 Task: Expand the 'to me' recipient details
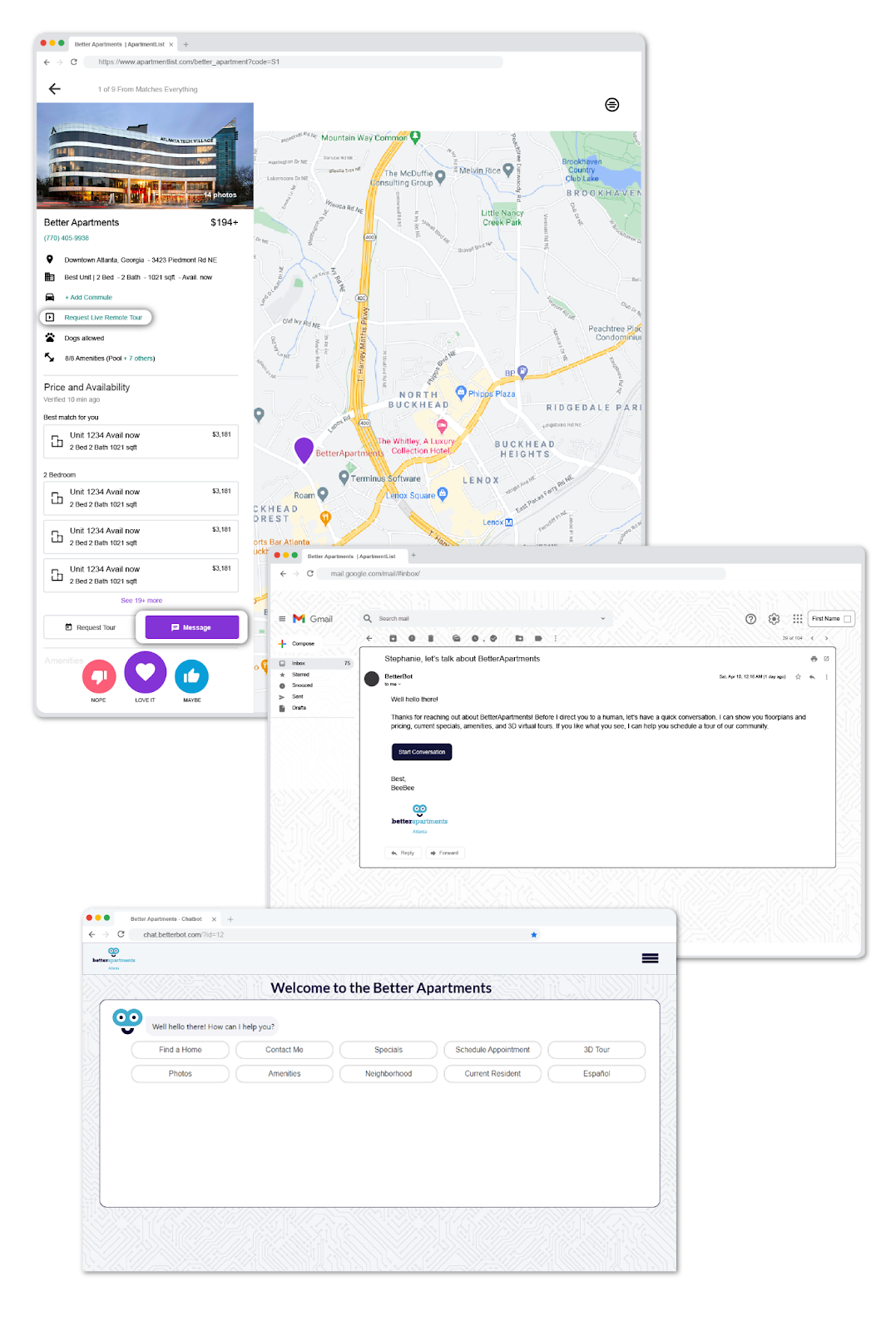tap(392, 685)
